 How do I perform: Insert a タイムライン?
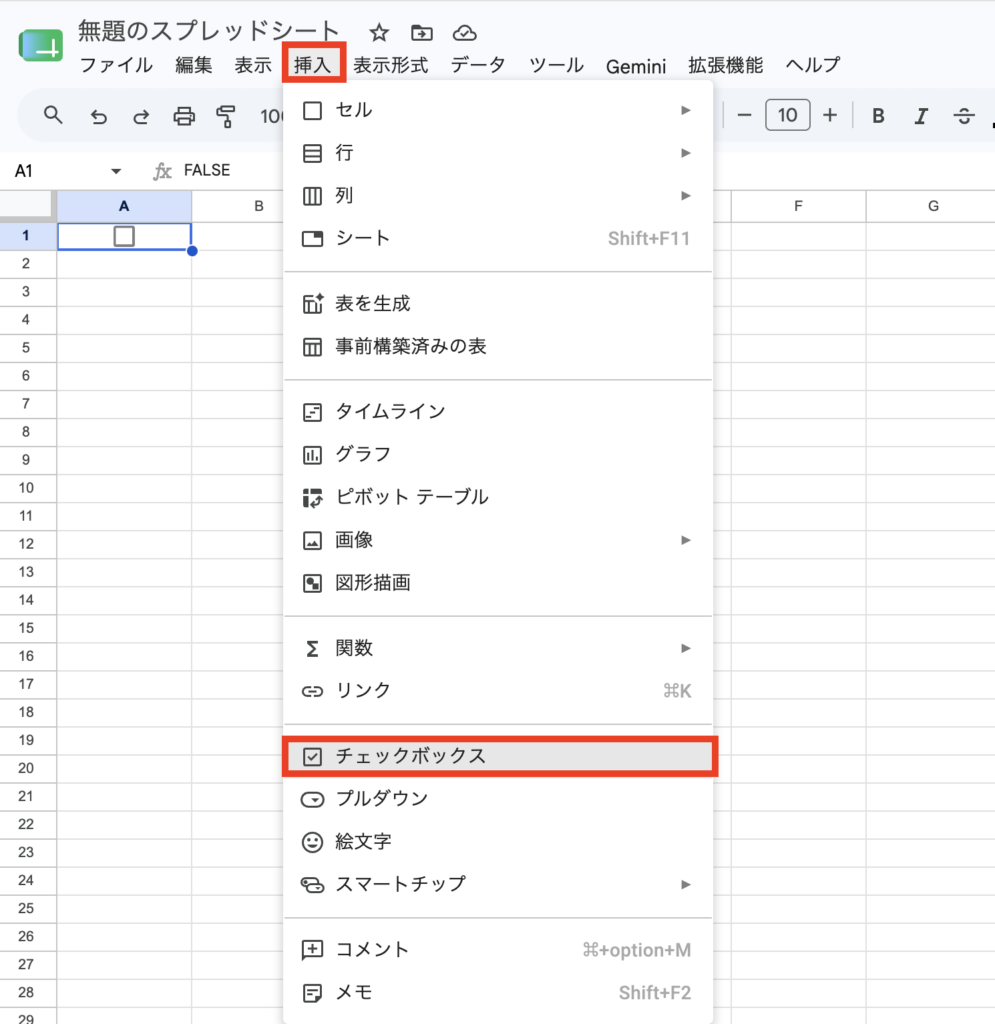[498, 412]
